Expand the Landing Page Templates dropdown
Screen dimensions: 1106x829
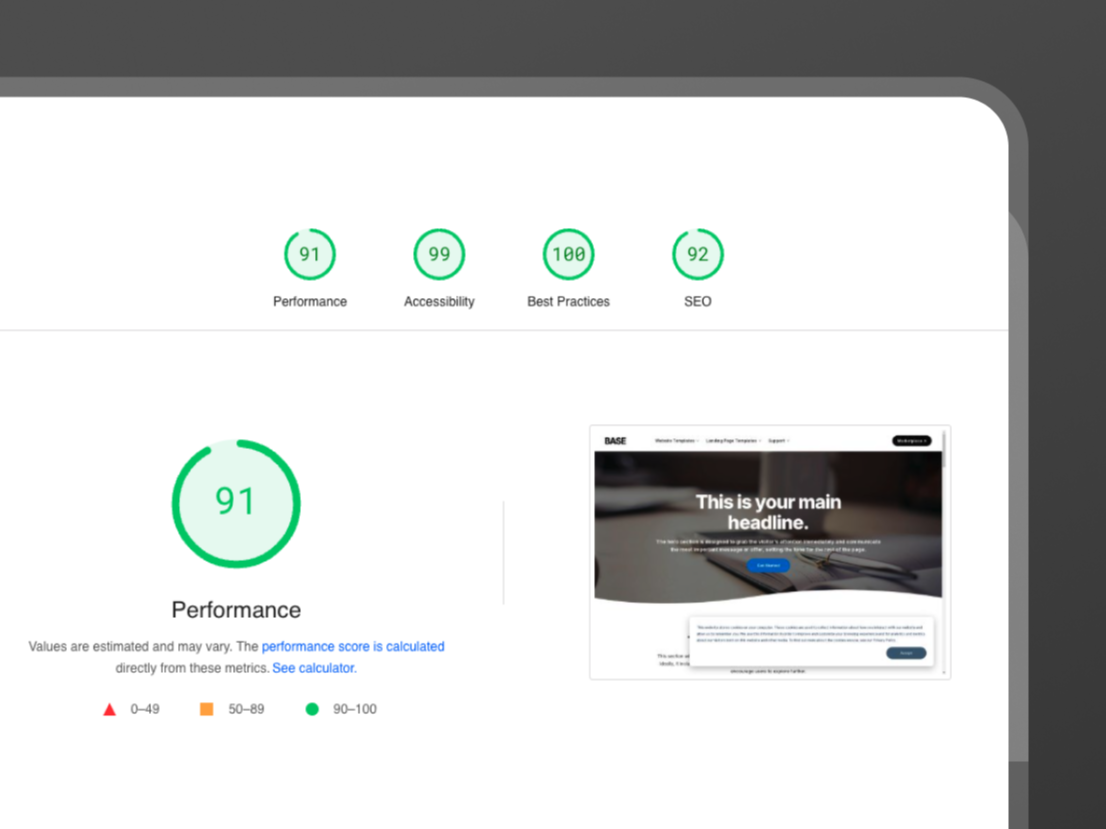click(x=733, y=440)
